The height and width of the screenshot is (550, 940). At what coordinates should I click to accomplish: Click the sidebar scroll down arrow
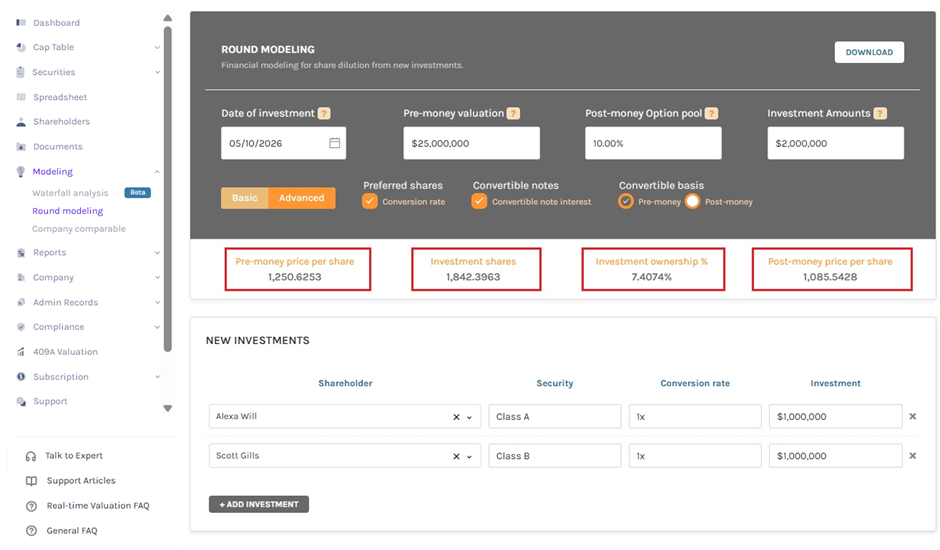point(168,408)
